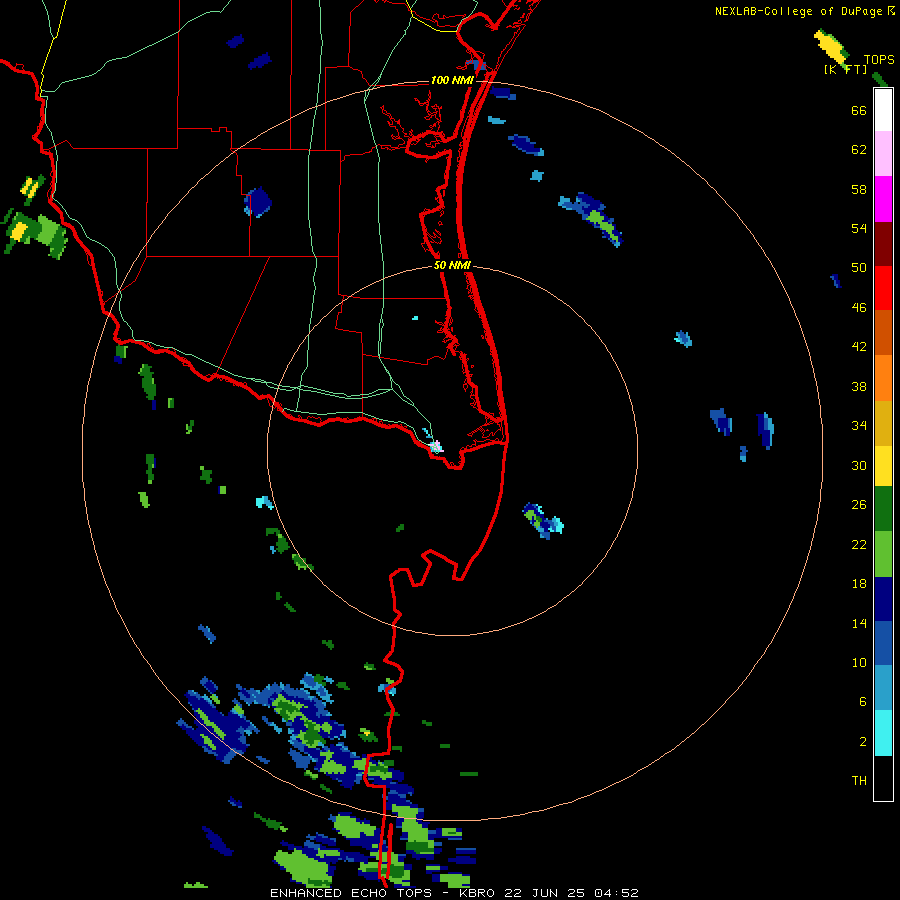
Task: Click the NEXLAB-College of DuPage label
Action: tap(799, 11)
